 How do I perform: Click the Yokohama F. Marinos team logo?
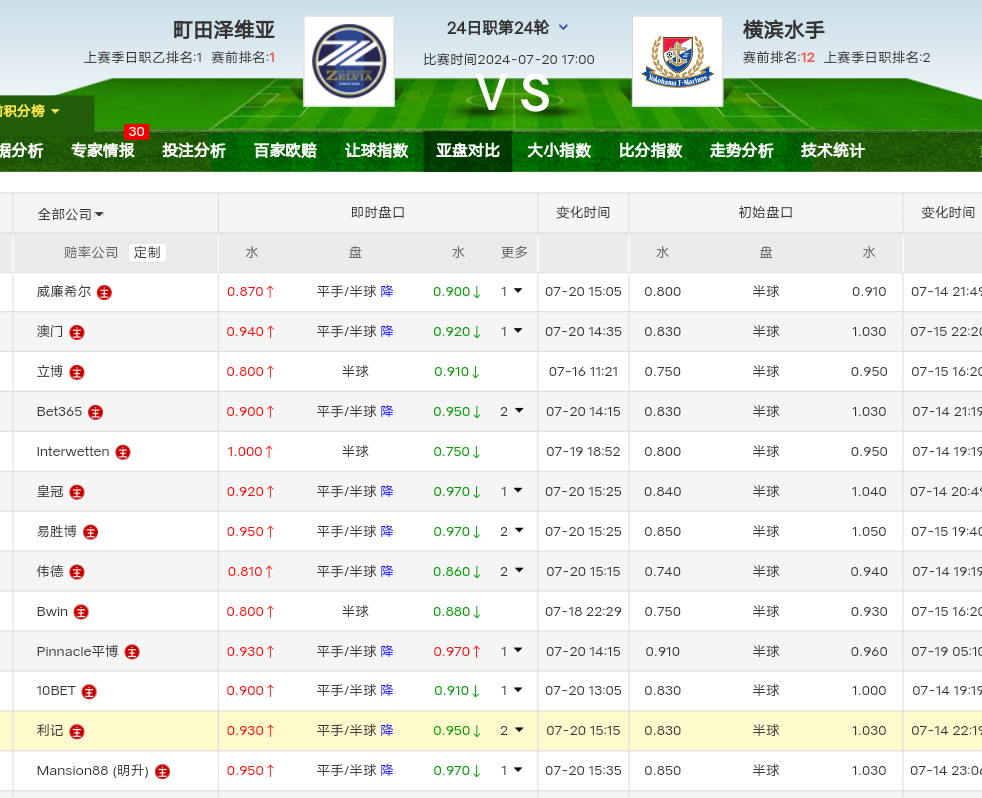(x=677, y=61)
